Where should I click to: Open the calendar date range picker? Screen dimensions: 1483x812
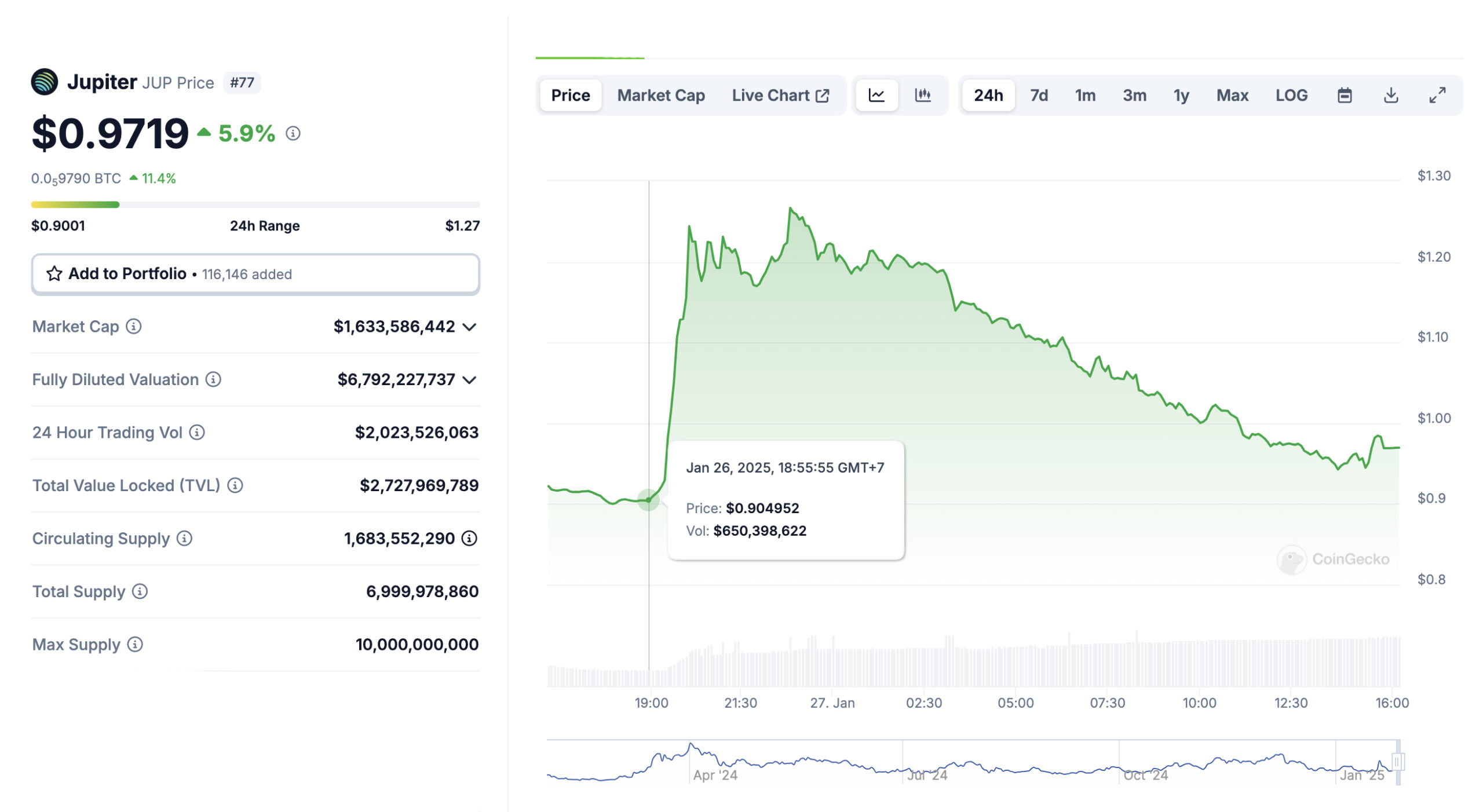(1345, 95)
